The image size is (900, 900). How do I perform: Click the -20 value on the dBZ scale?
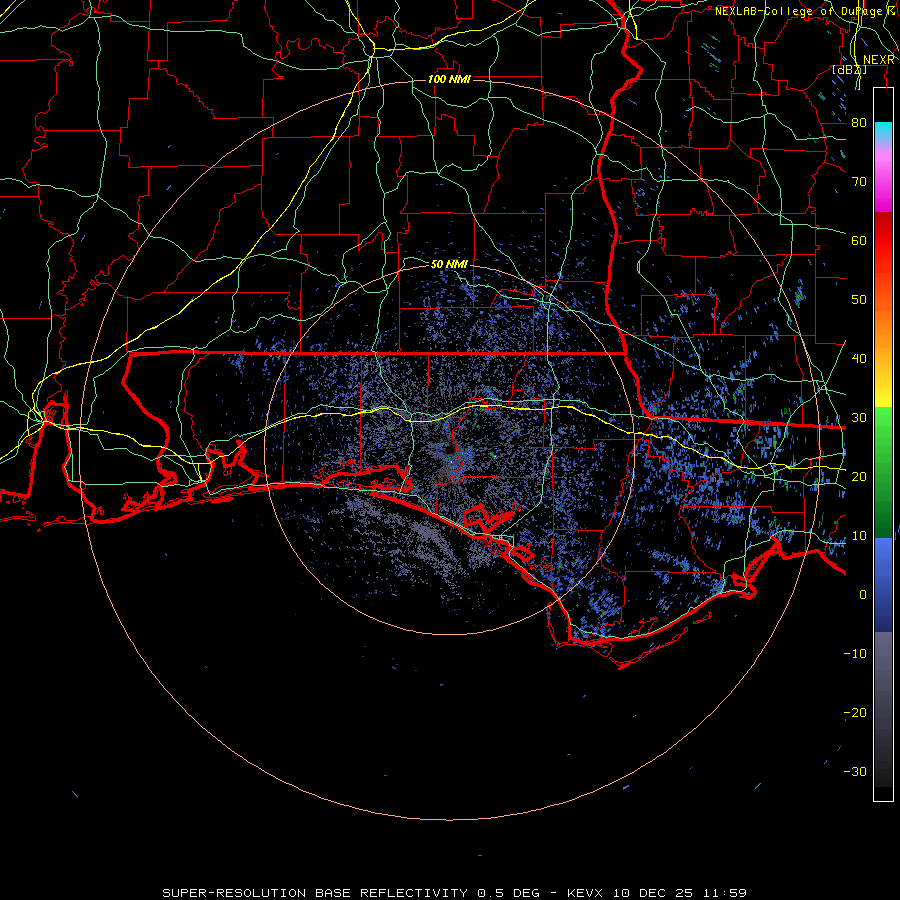coord(855,712)
